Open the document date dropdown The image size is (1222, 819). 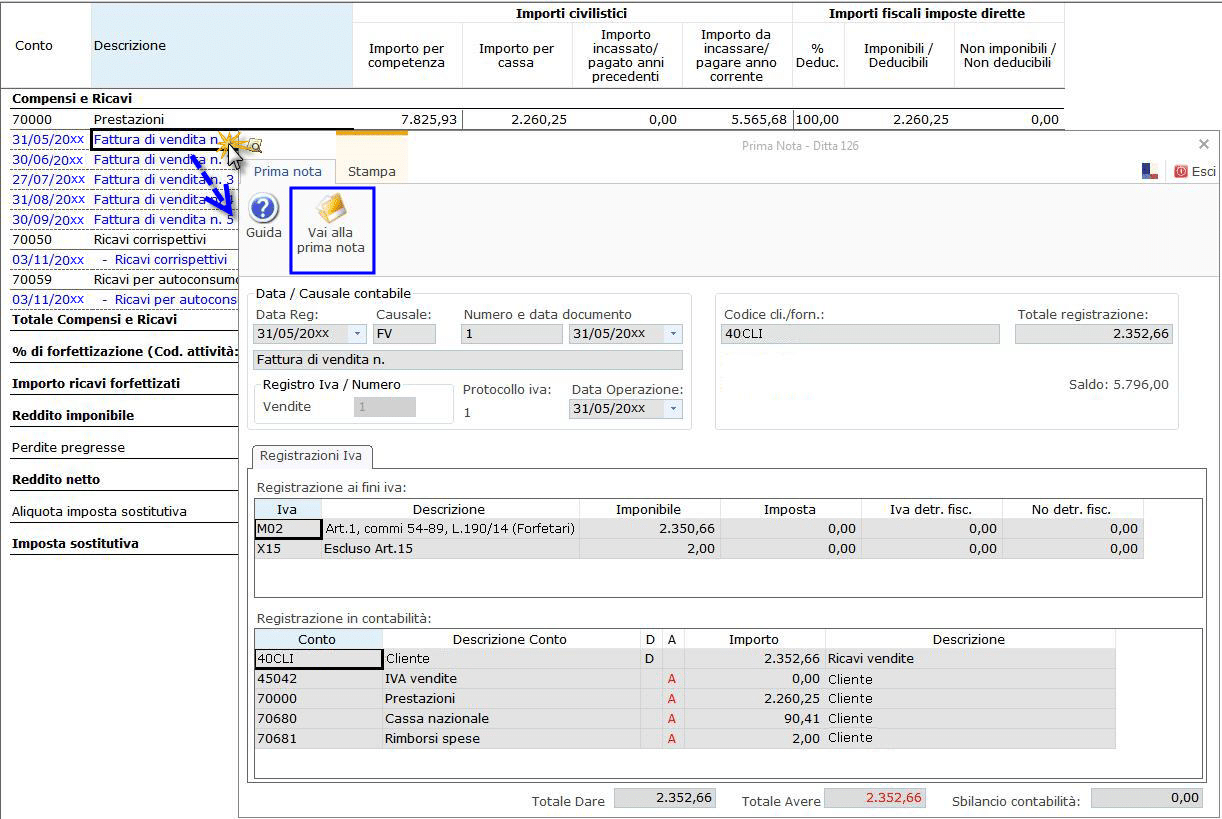tap(674, 334)
